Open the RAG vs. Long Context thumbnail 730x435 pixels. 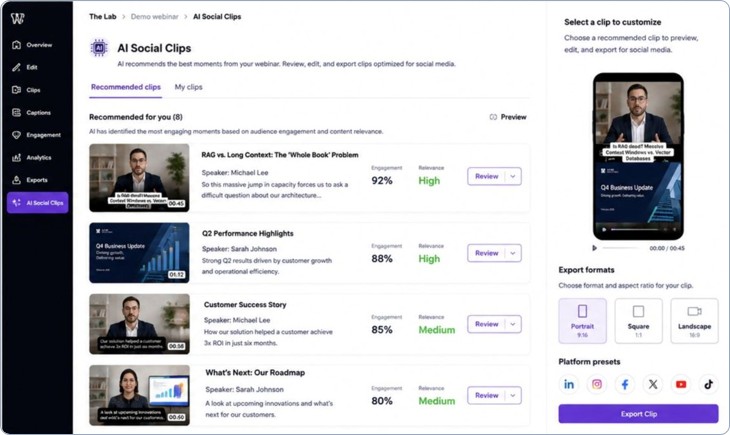point(139,178)
